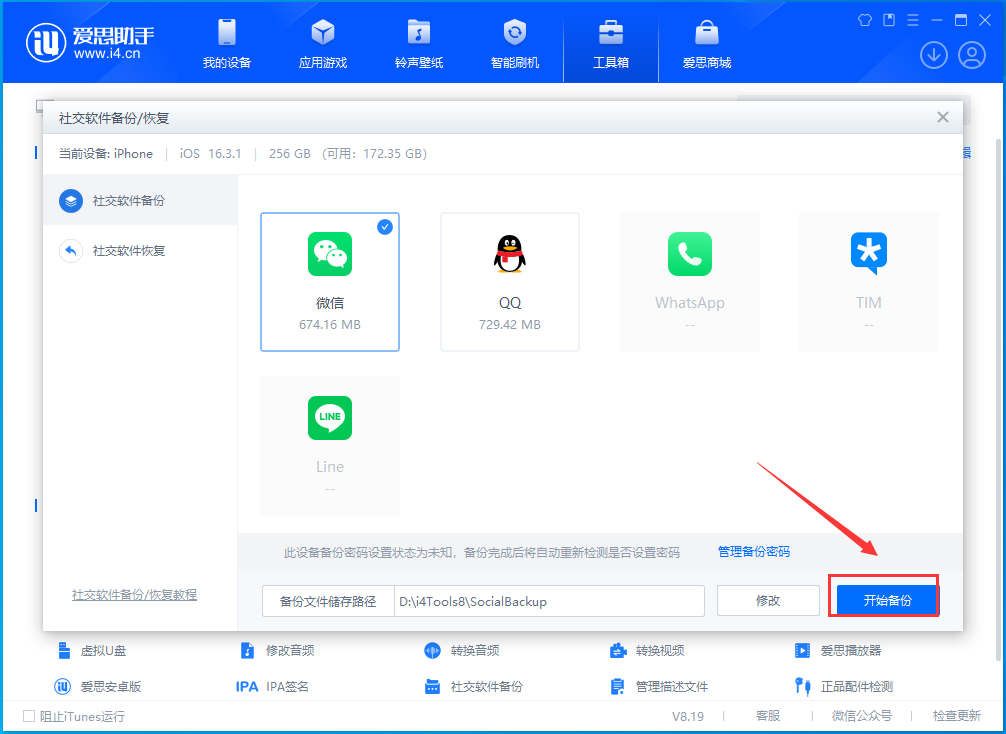This screenshot has height=734, width=1006.
Task: Select QQ app for backup
Action: pyautogui.click(x=510, y=281)
